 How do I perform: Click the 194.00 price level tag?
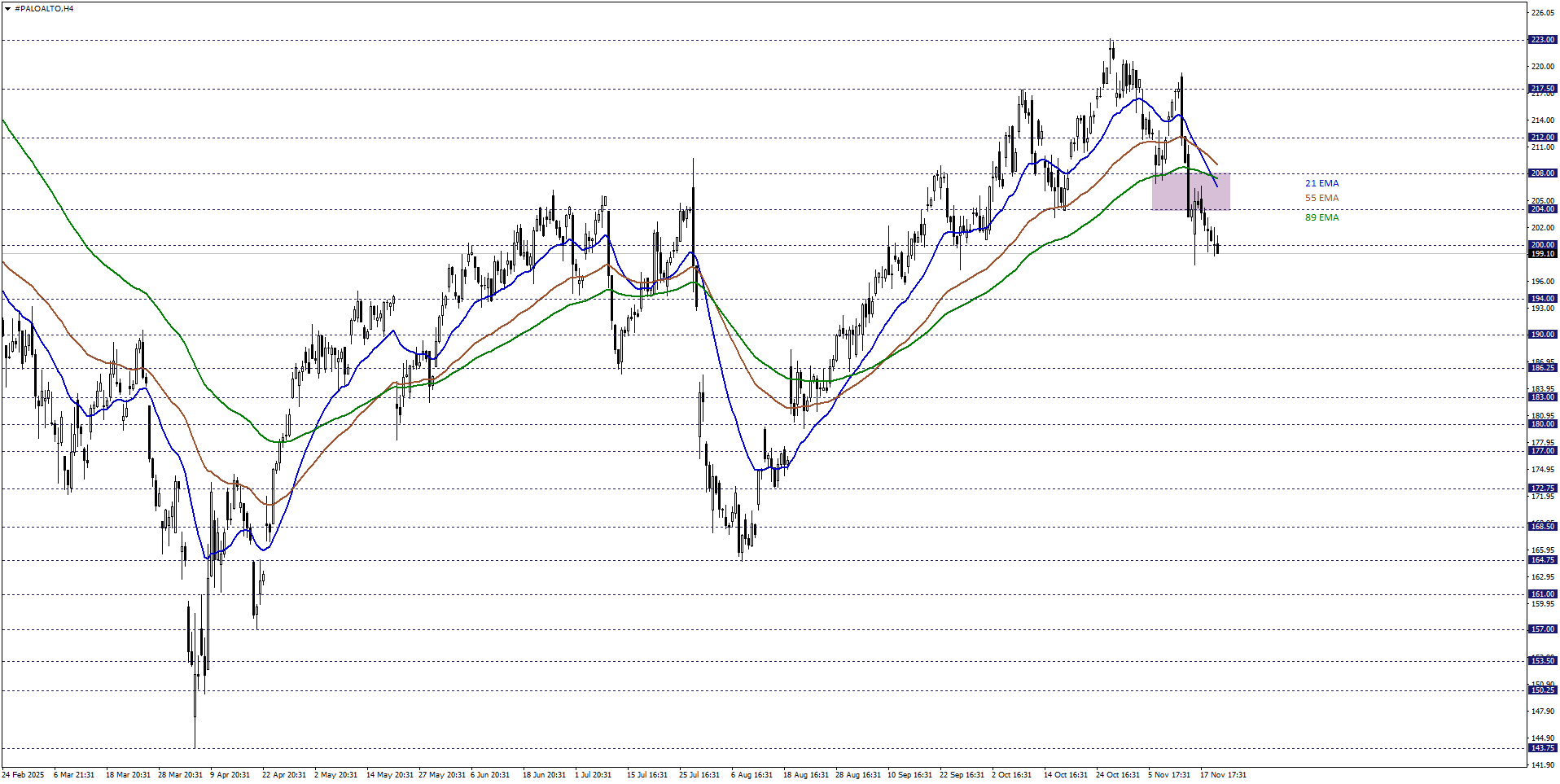(1542, 299)
